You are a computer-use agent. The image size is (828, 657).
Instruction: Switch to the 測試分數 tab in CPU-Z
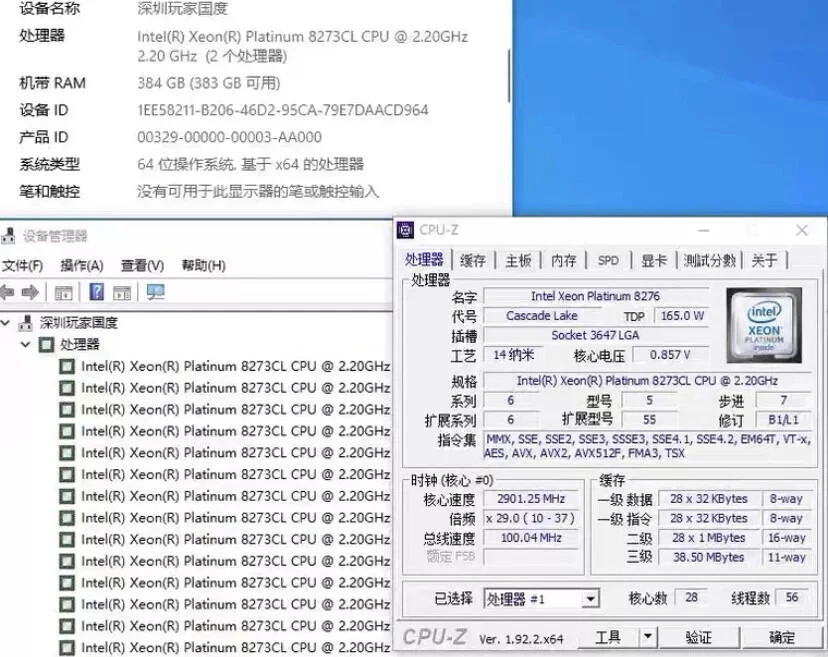[710, 260]
